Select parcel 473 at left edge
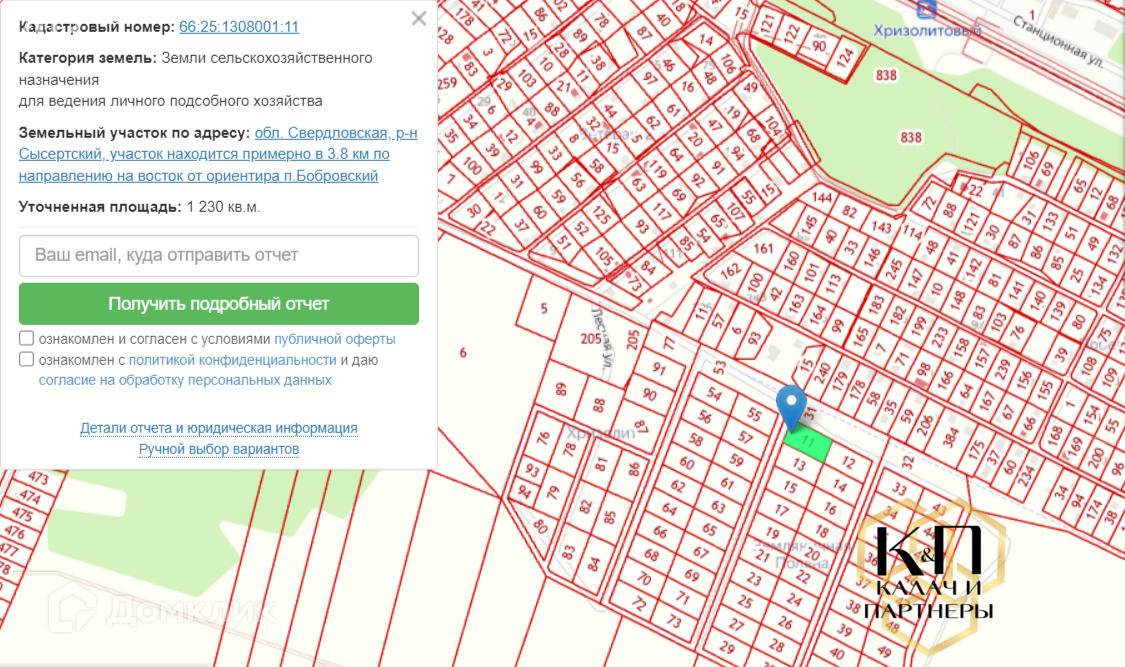 click(38, 478)
